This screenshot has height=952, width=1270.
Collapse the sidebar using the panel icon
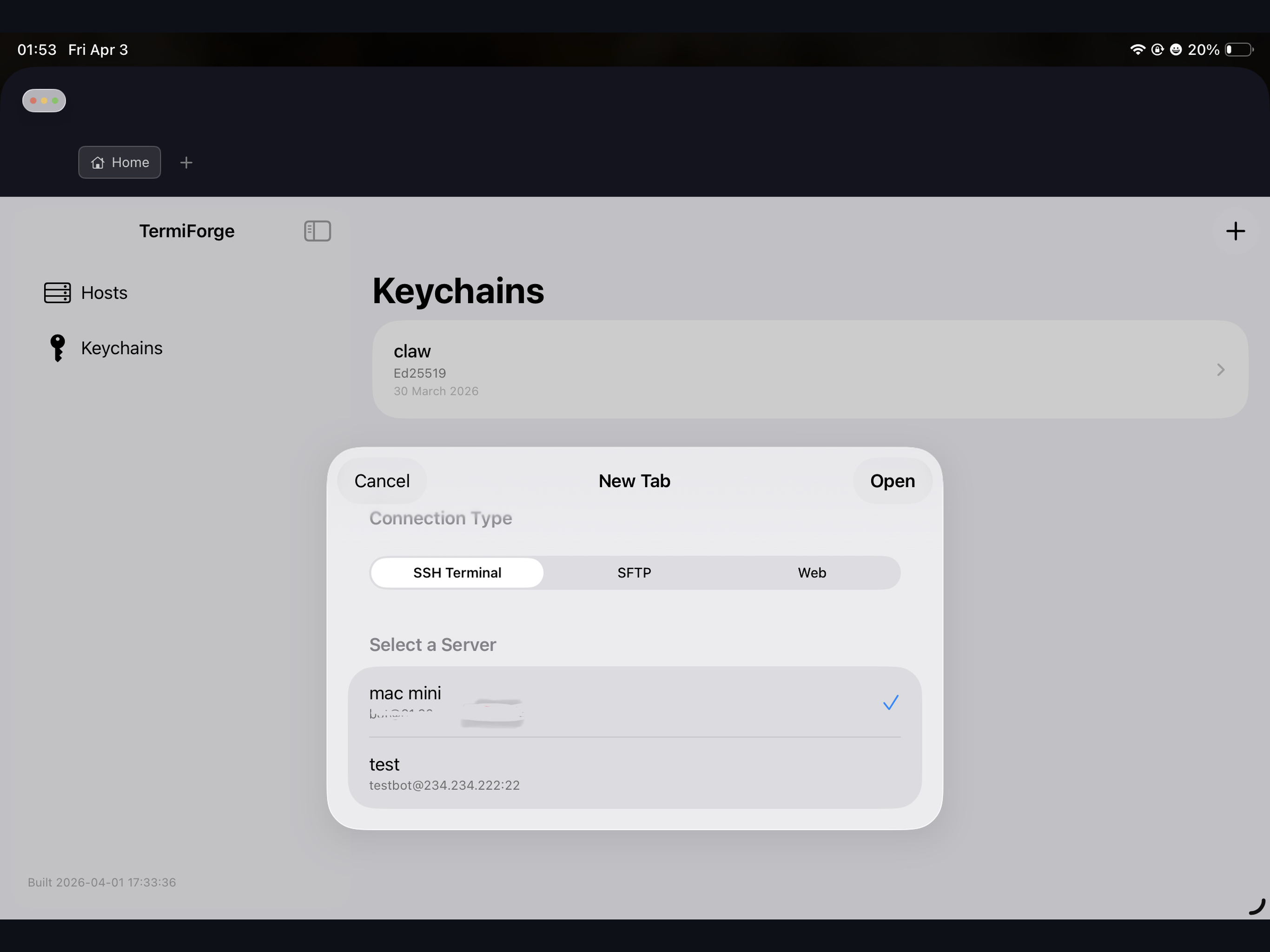(317, 231)
